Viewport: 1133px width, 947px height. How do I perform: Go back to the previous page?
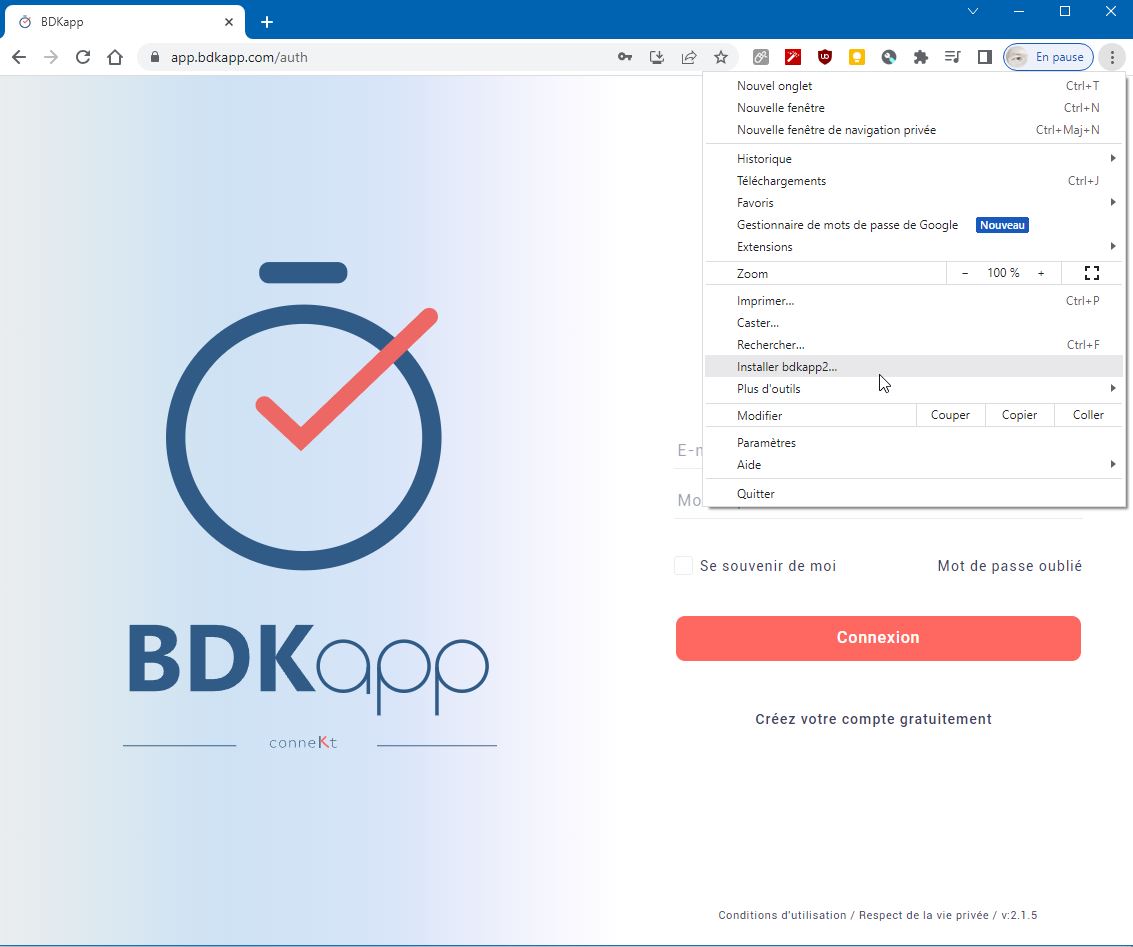19,57
